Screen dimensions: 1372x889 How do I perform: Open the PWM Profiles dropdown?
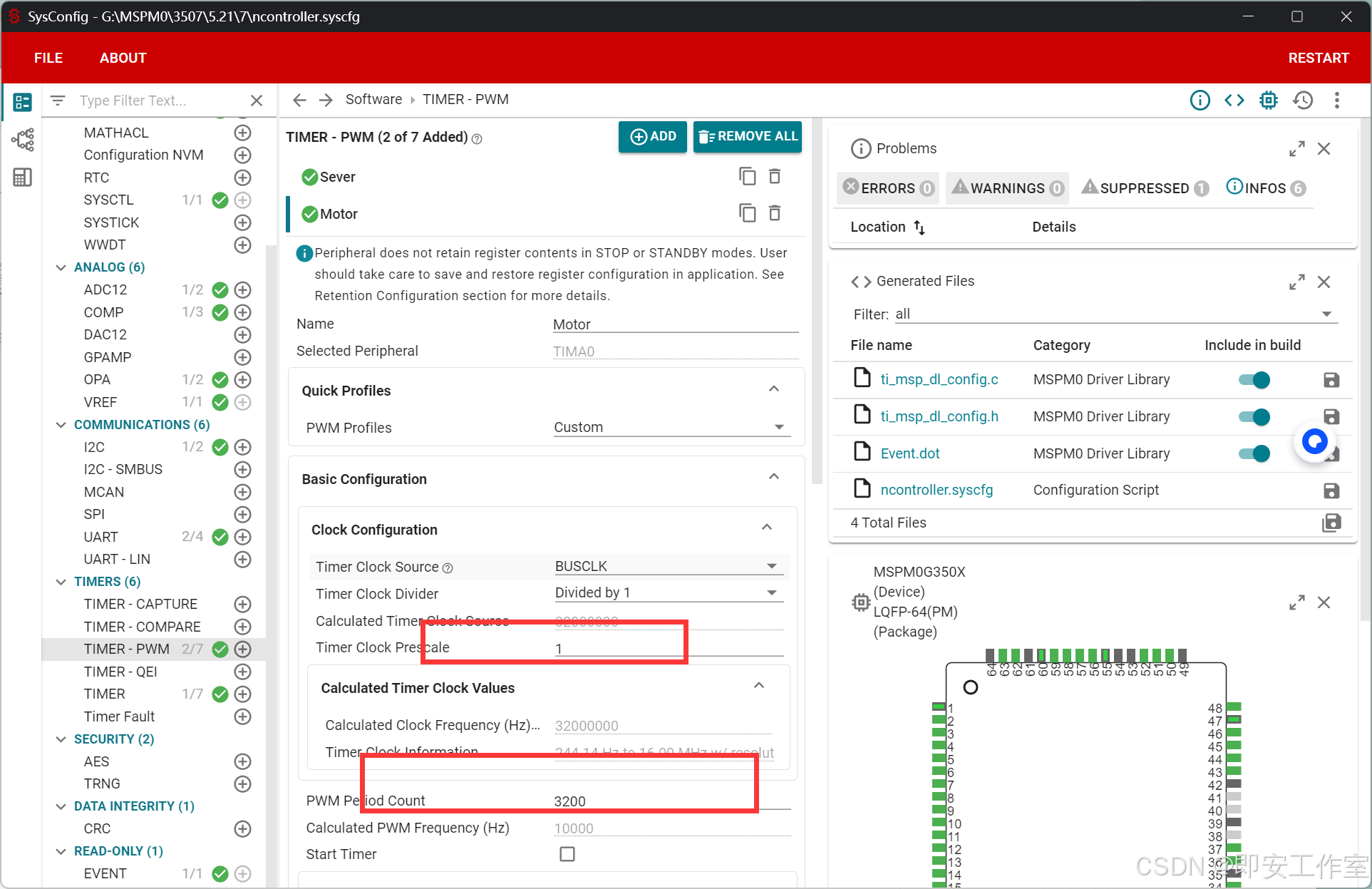[670, 427]
